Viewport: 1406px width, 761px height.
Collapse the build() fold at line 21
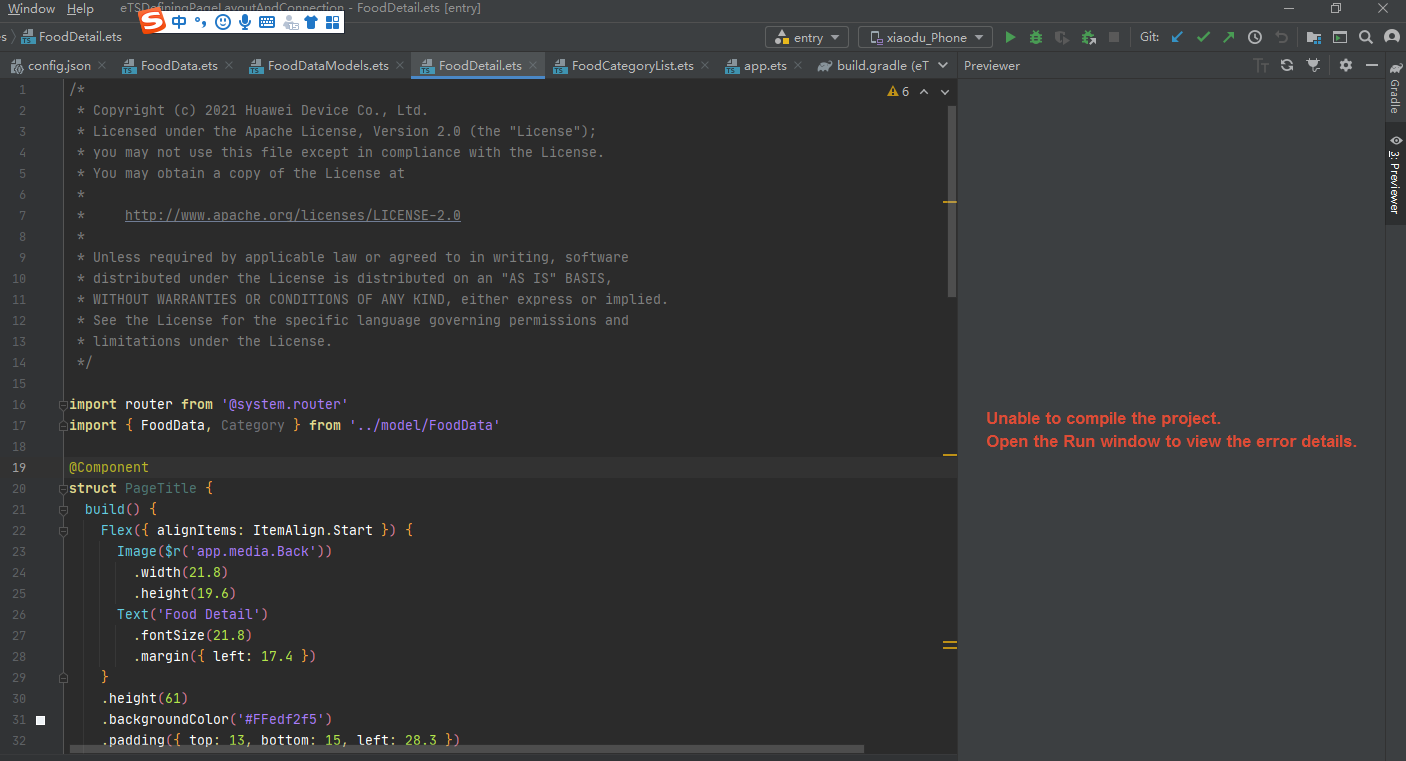63,510
